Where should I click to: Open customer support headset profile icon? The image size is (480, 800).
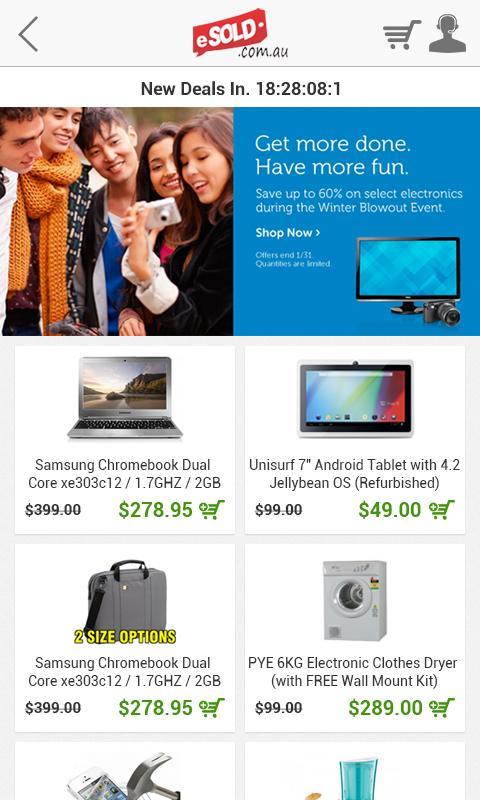(447, 34)
